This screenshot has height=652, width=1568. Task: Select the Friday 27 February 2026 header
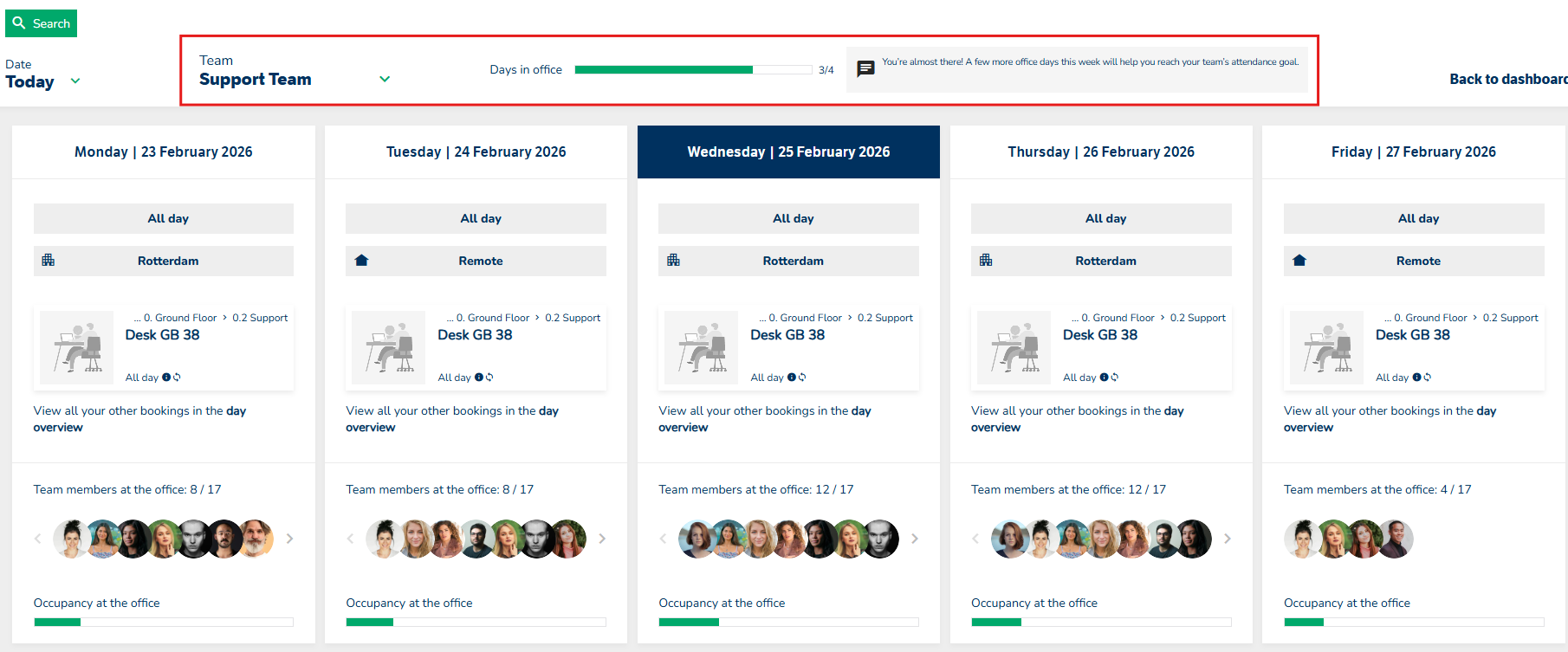click(x=1413, y=152)
